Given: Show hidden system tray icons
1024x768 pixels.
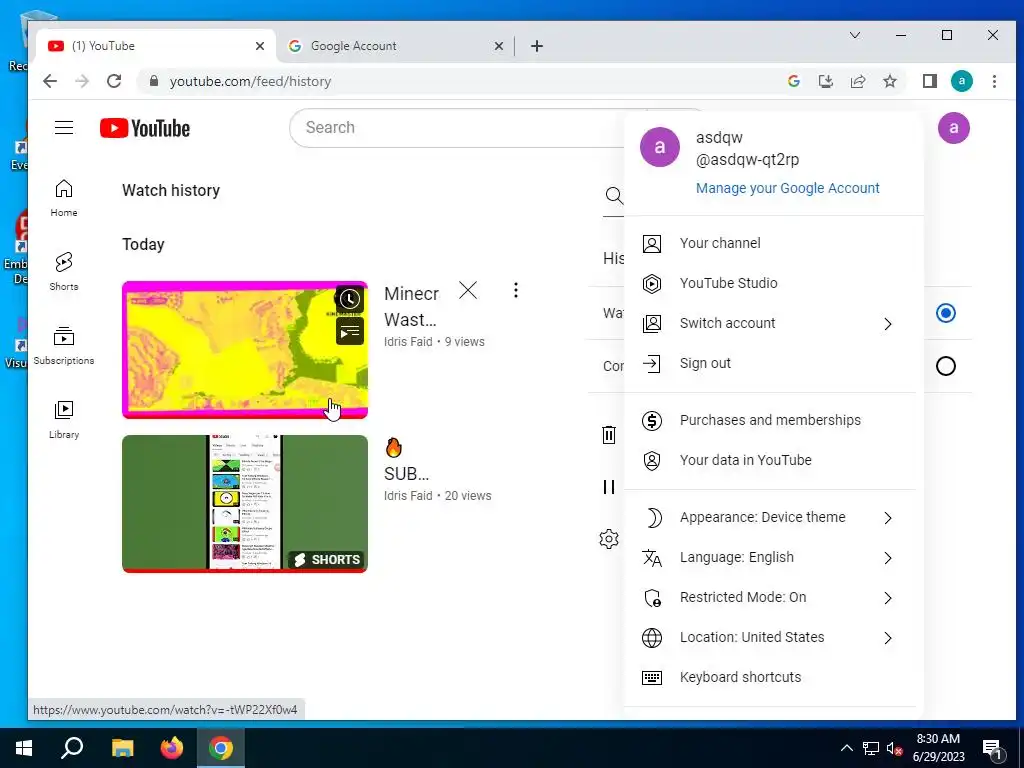Looking at the screenshot, I should coord(846,748).
